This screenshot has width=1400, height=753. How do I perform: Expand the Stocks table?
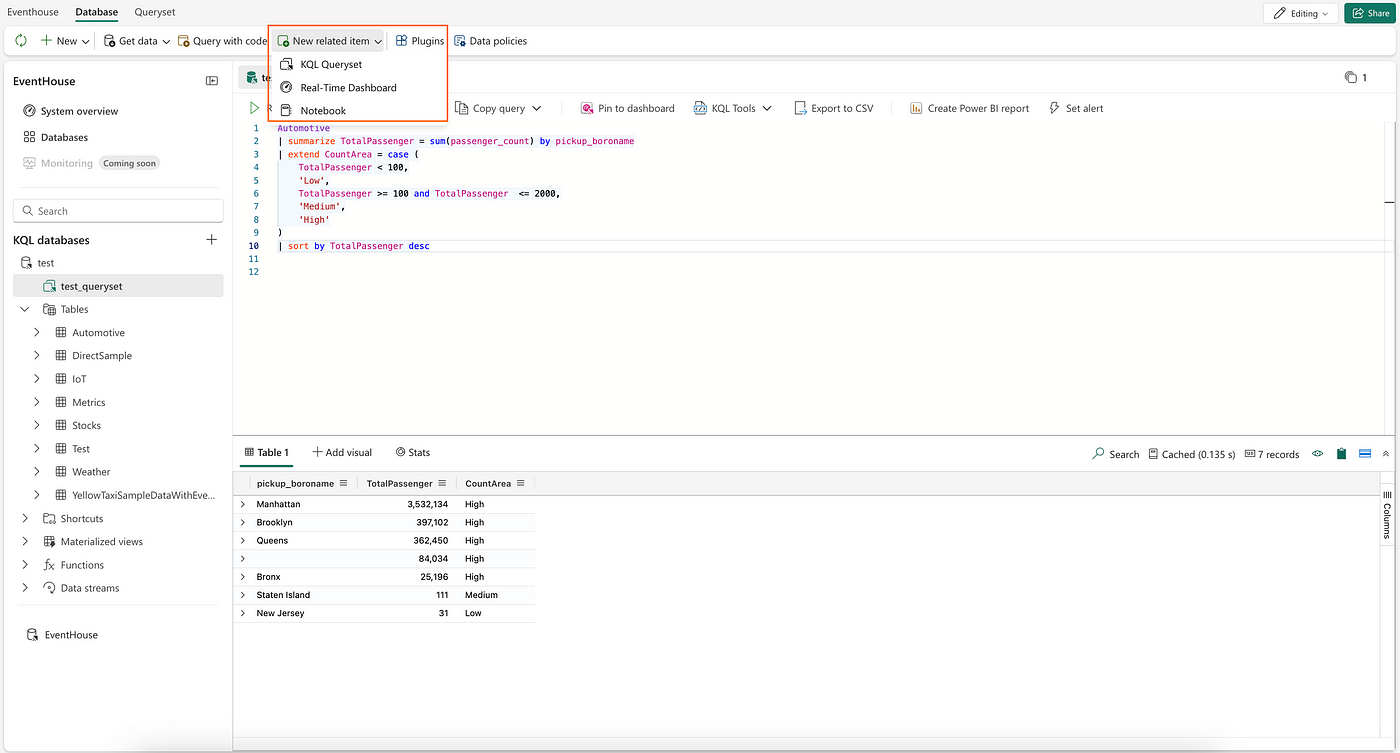coord(37,426)
